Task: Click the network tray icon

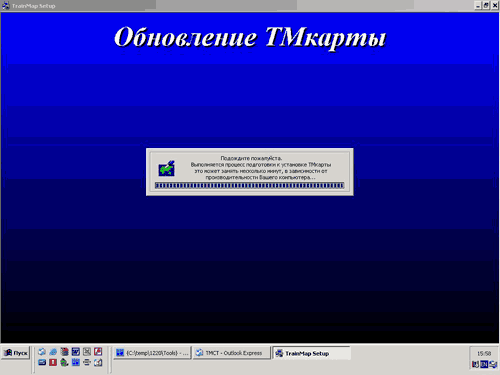Action: click(x=493, y=364)
